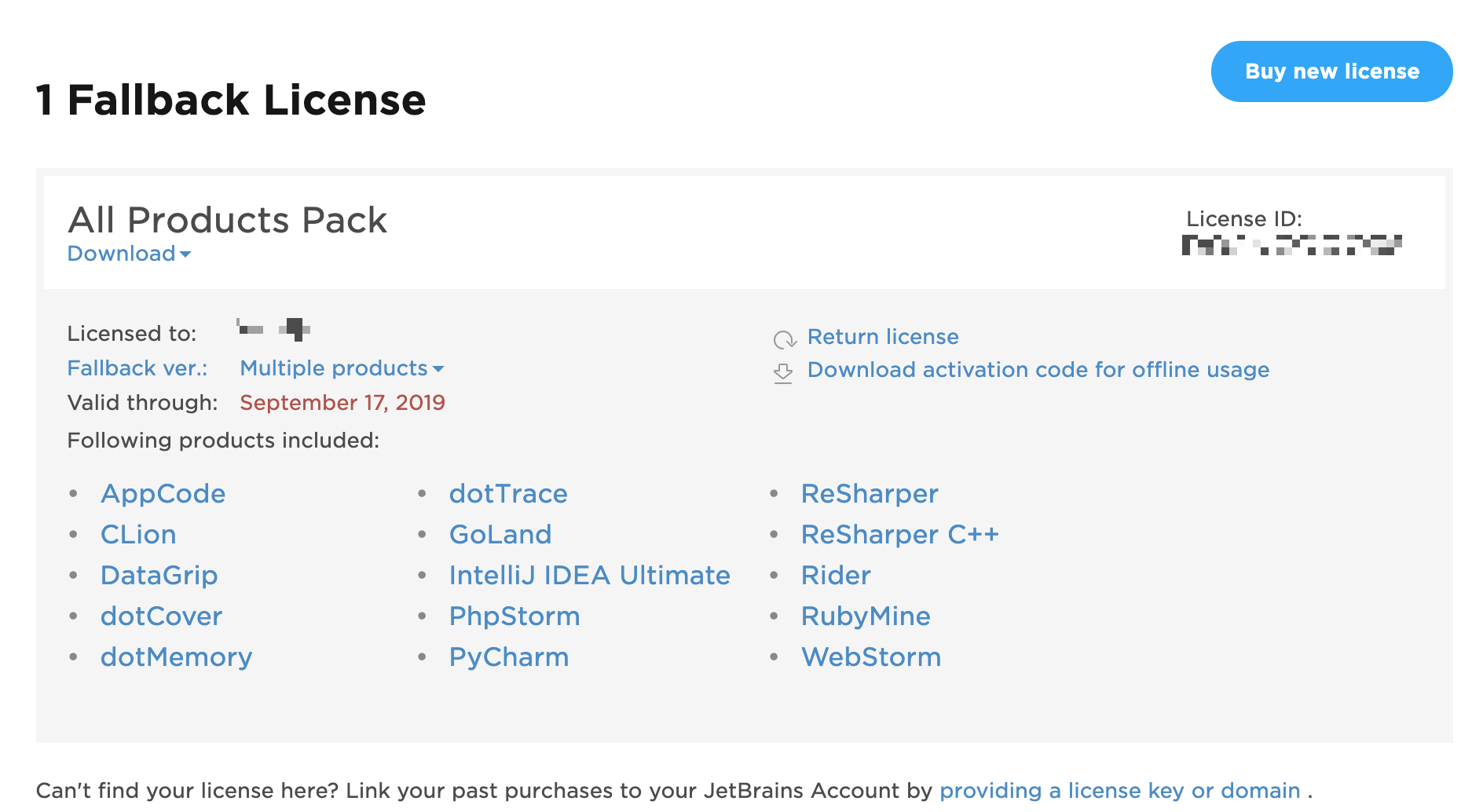Click the blurred License ID value
This screenshot has width=1472, height=812.
1292,245
